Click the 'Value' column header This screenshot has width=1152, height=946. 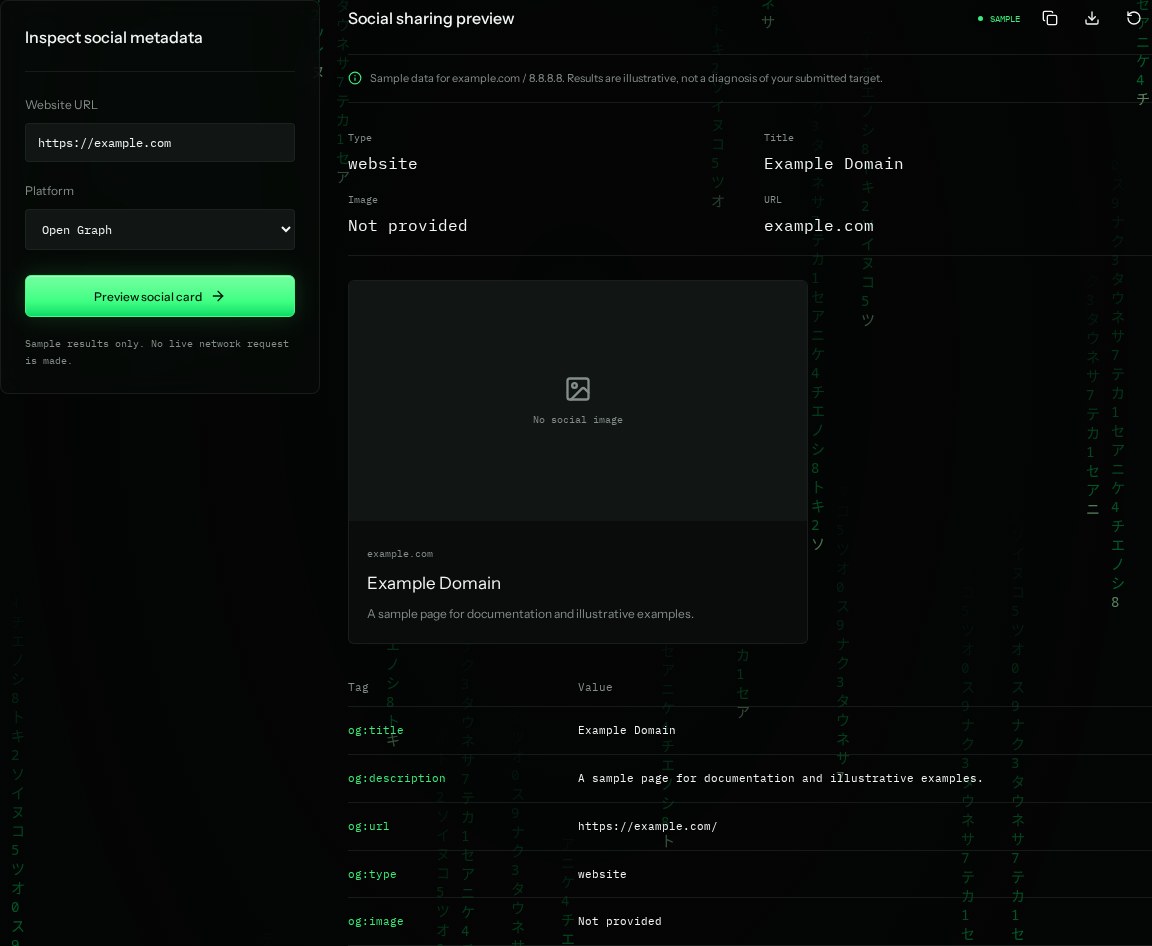[594, 687]
